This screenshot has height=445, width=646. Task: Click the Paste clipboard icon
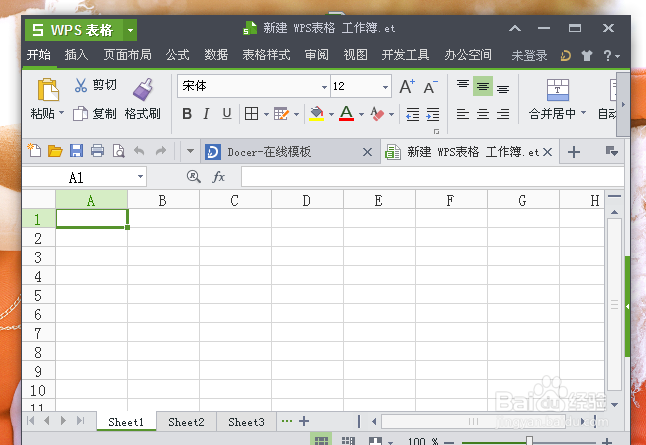click(48, 89)
